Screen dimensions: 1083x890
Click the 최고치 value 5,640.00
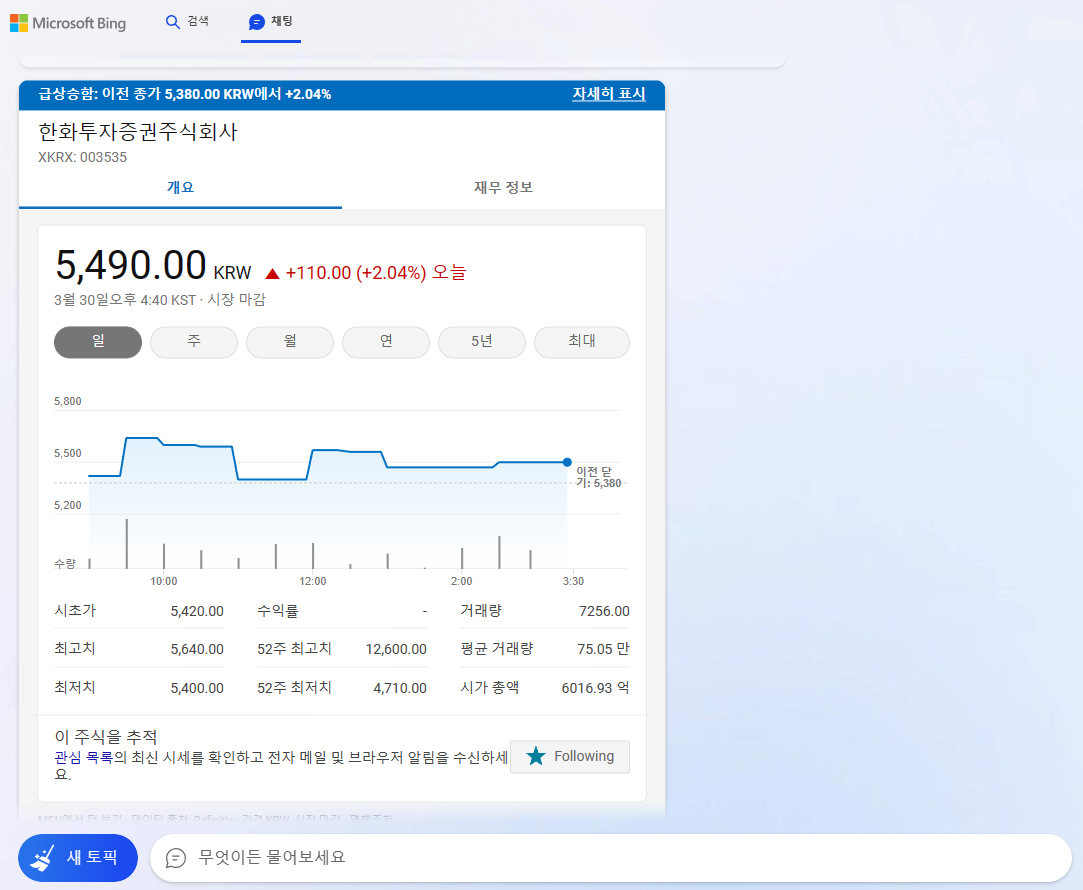click(197, 649)
